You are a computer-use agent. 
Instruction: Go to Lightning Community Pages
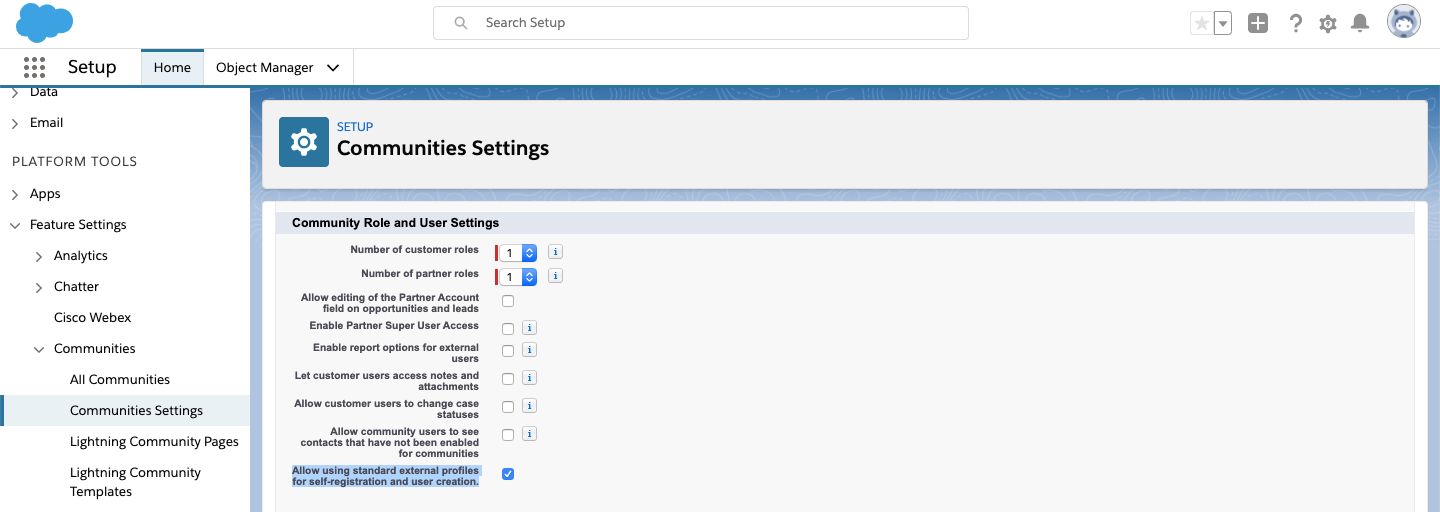154,442
